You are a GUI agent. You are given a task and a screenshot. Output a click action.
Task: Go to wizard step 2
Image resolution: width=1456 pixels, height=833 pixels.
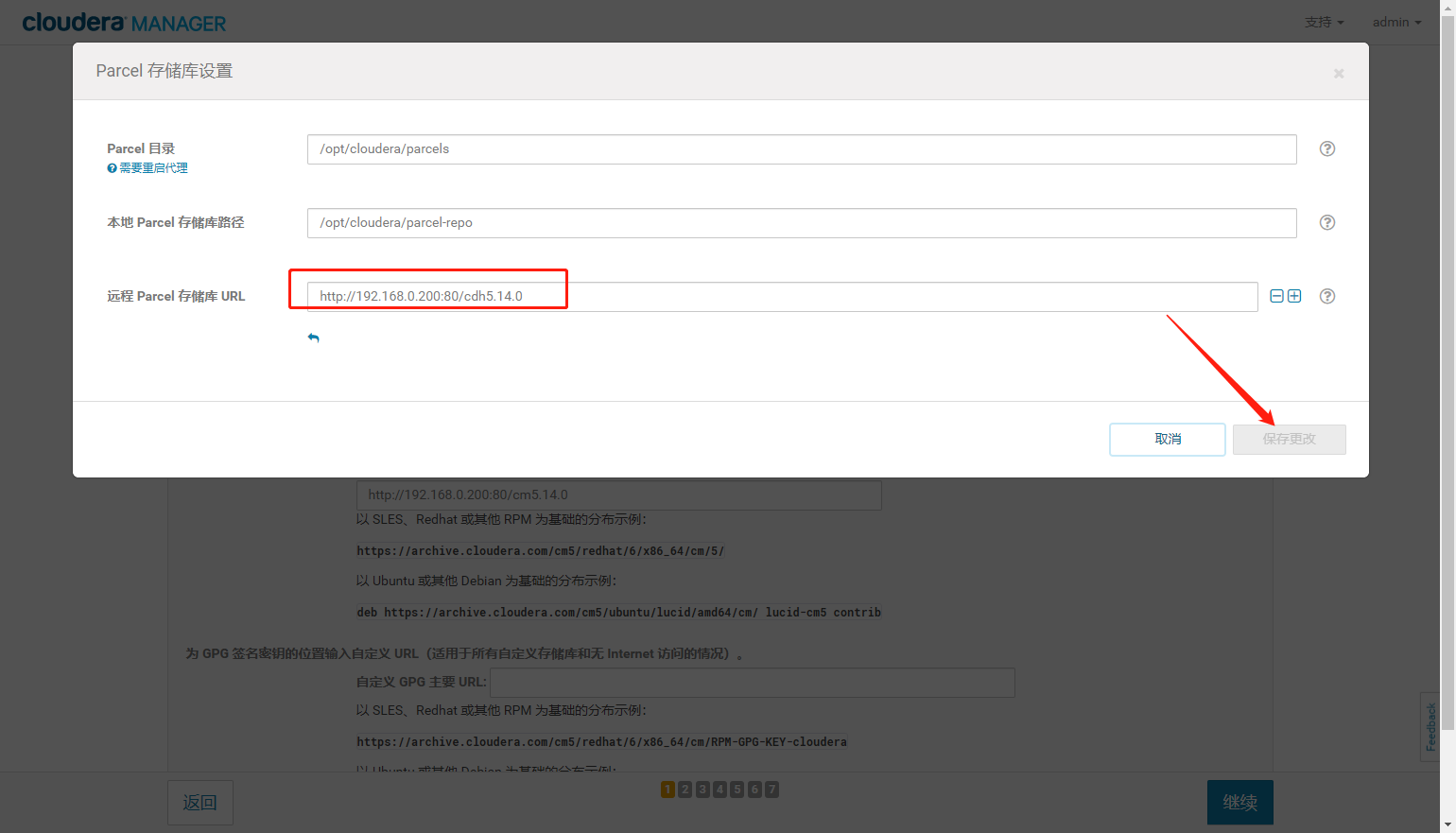pos(685,789)
